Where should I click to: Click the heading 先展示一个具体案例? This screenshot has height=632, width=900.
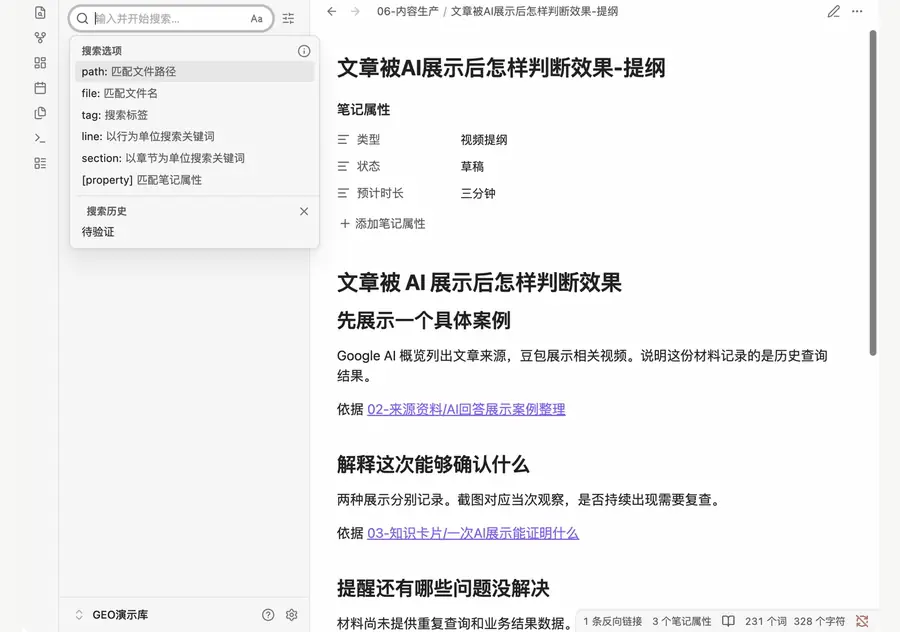click(424, 320)
